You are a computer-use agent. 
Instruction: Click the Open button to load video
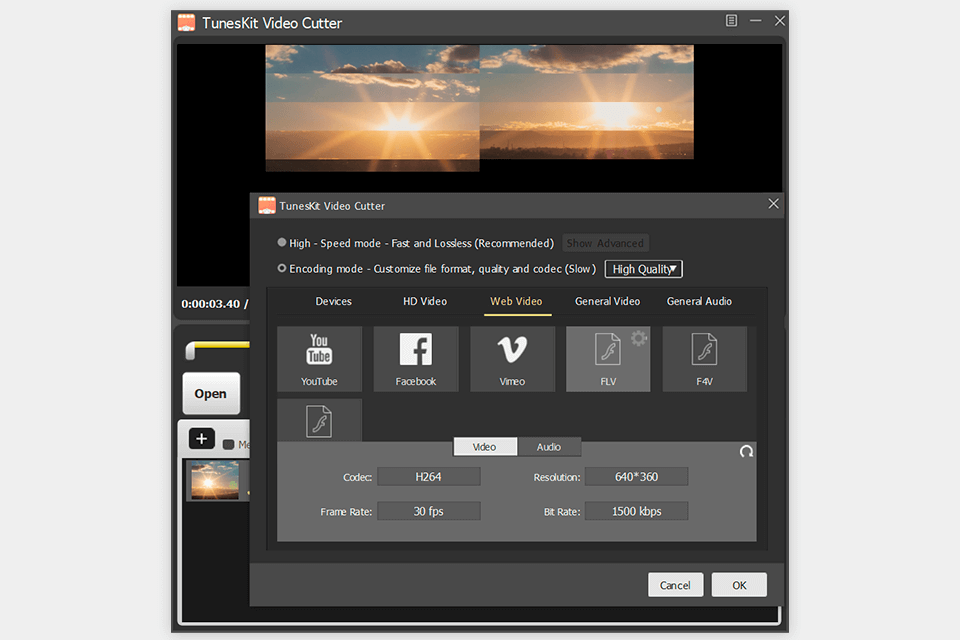tap(211, 393)
